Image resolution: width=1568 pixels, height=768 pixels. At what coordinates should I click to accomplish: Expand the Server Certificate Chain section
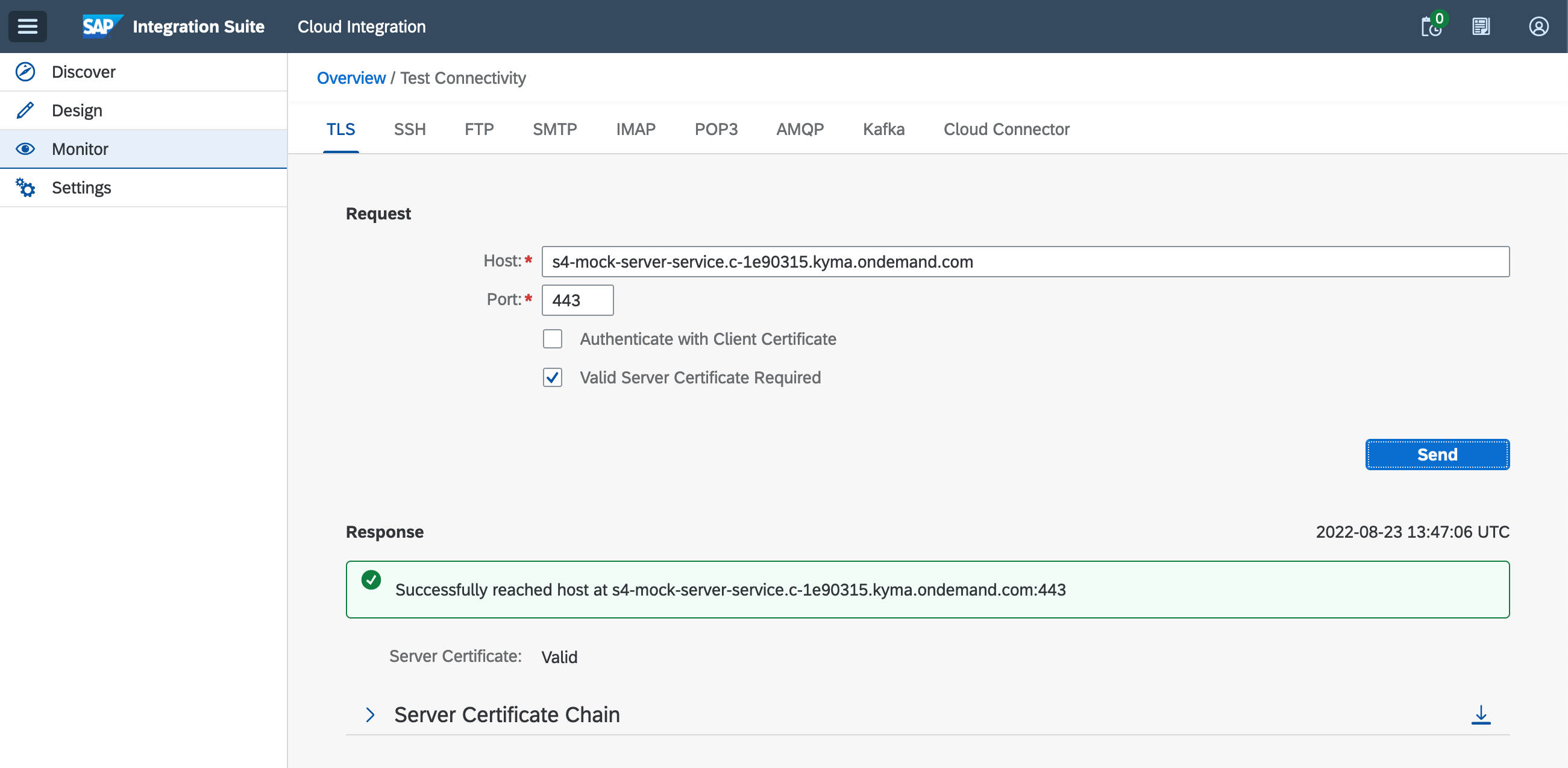pos(369,714)
